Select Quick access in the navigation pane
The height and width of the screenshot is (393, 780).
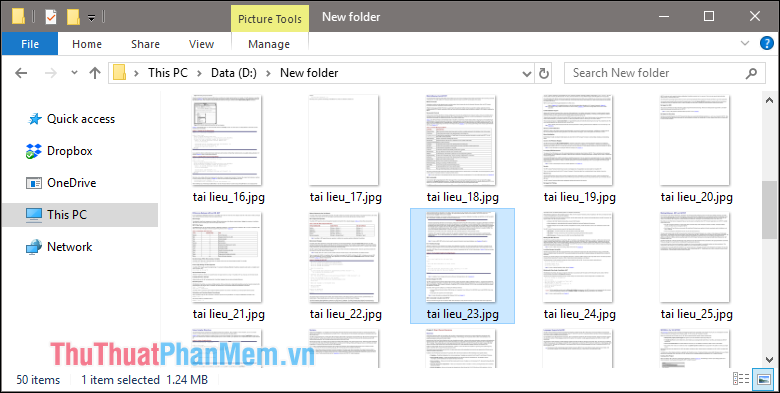[x=81, y=119]
